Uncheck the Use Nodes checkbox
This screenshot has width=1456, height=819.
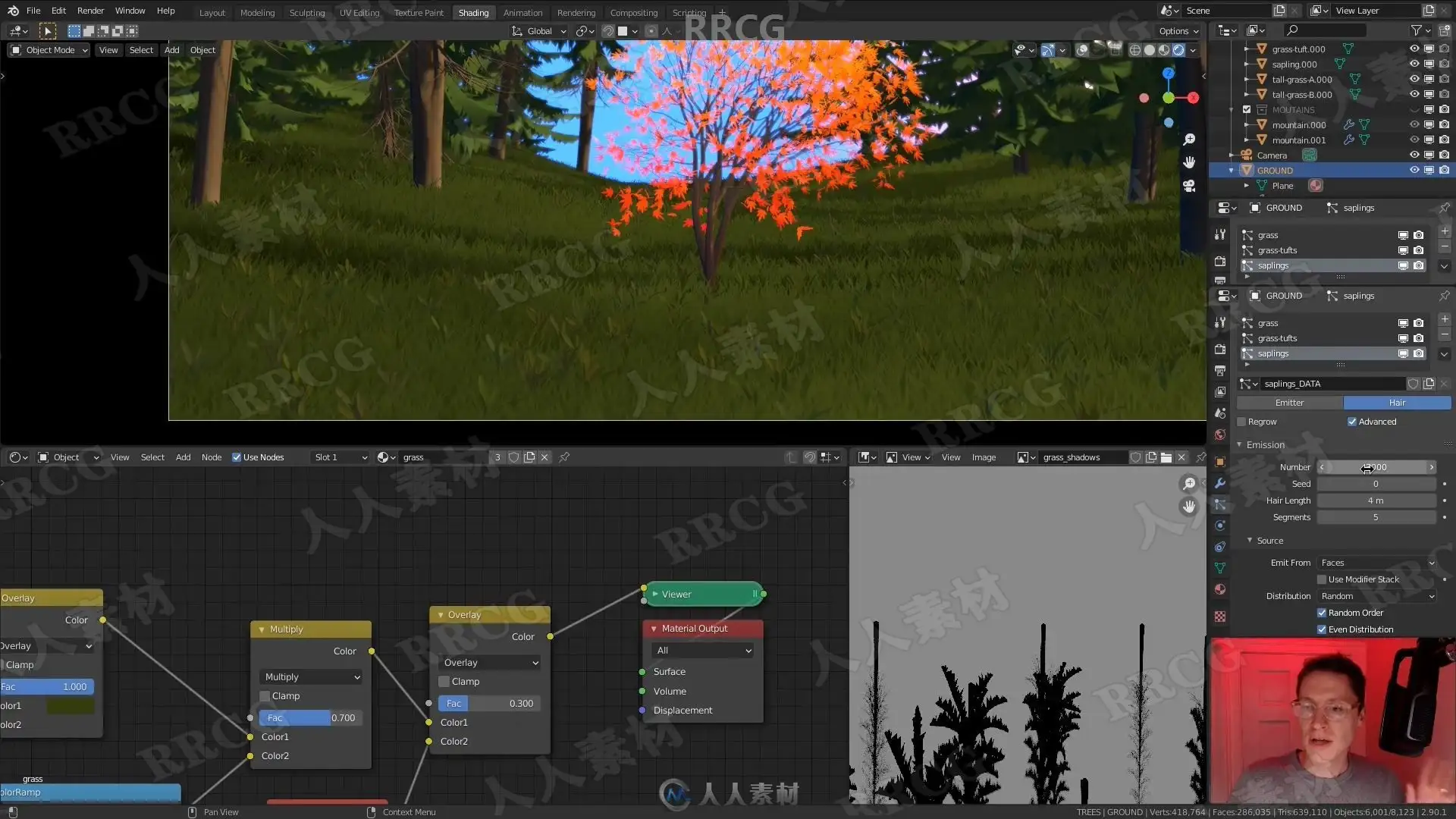pyautogui.click(x=237, y=457)
